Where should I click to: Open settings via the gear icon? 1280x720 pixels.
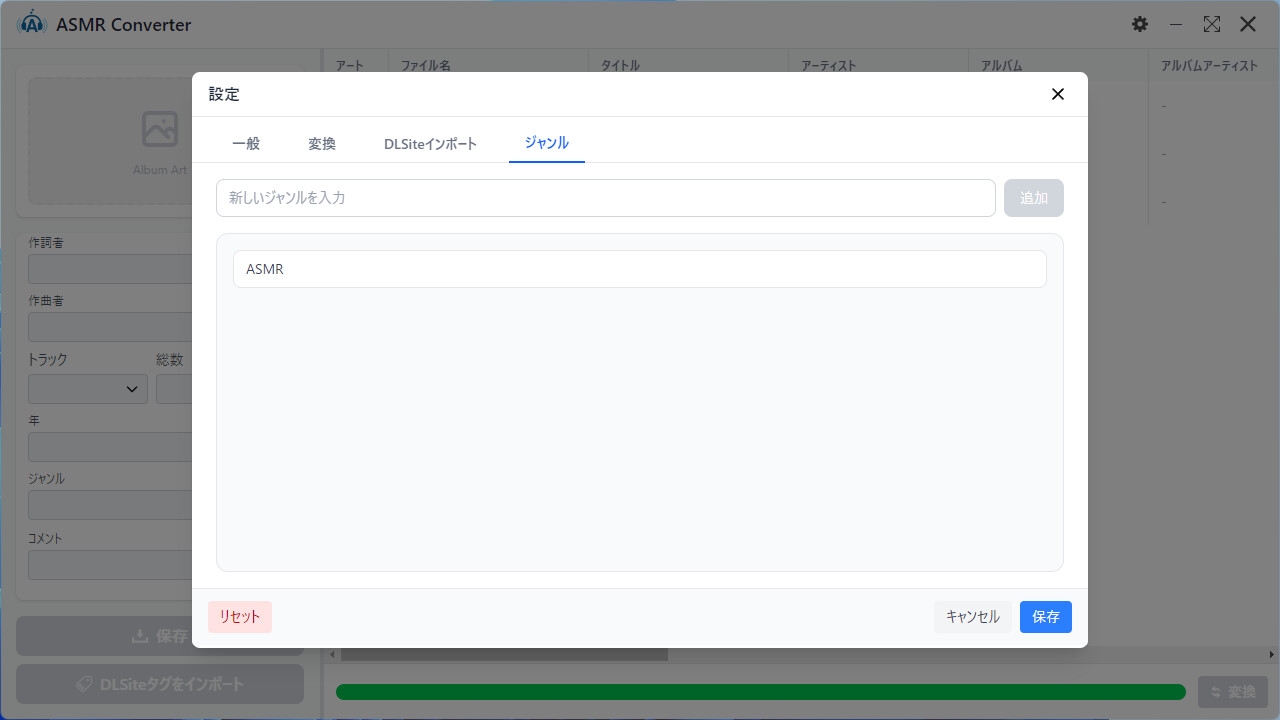pyautogui.click(x=1140, y=24)
